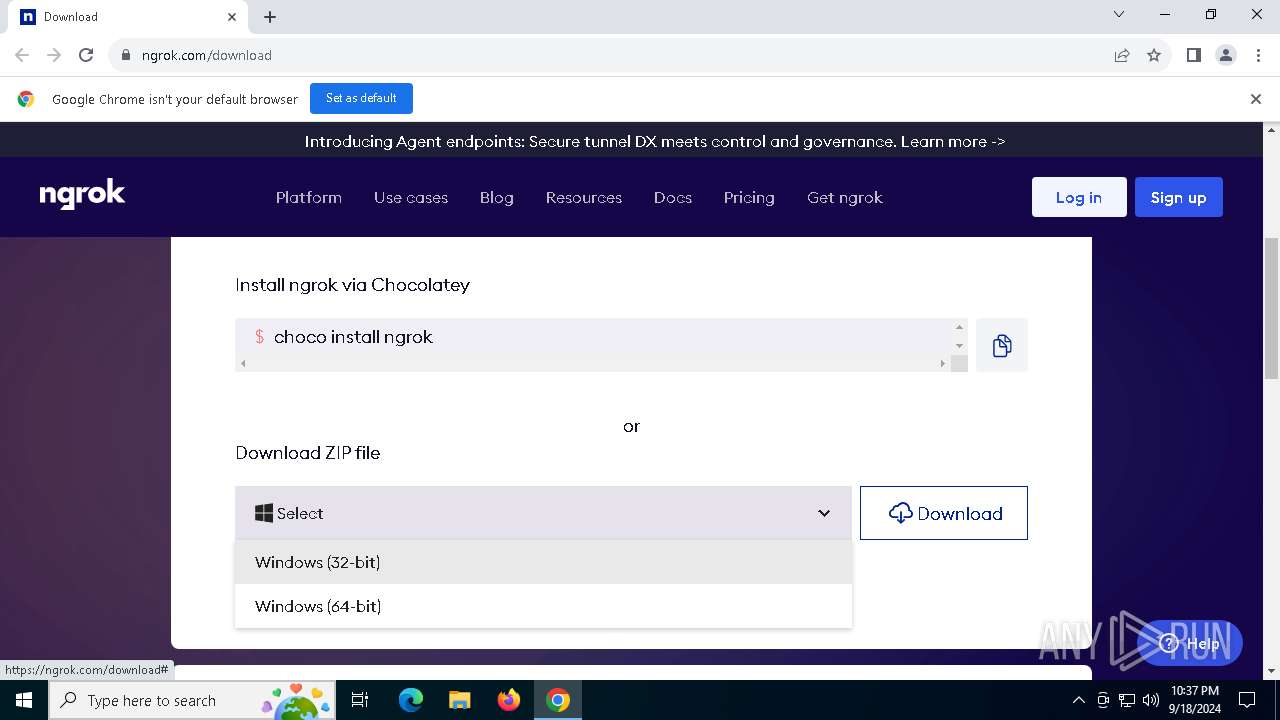Image resolution: width=1280 pixels, height=720 pixels.
Task: Choose Windows (32-bit) option
Action: point(543,562)
